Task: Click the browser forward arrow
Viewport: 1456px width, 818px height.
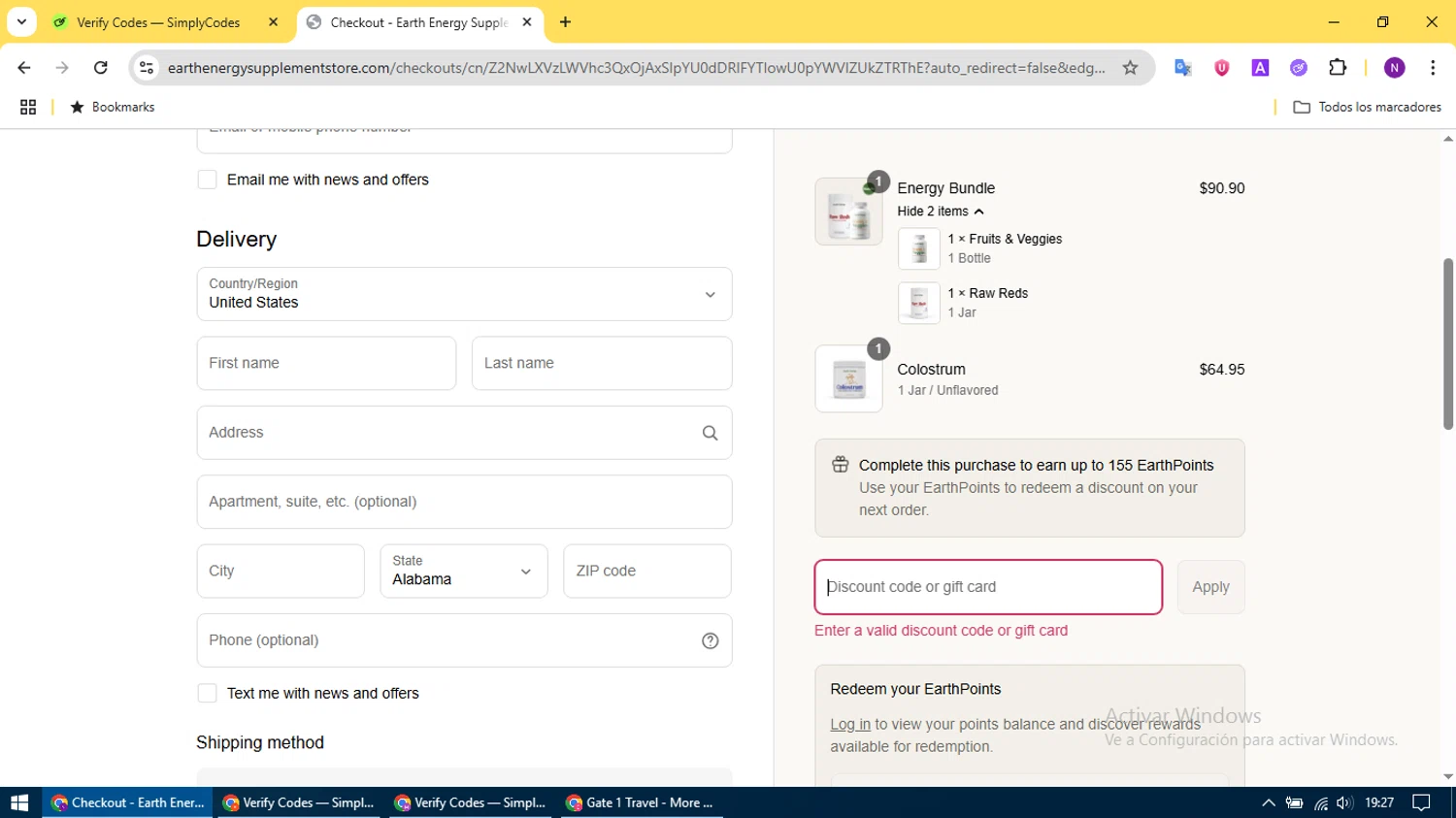Action: [x=62, y=68]
